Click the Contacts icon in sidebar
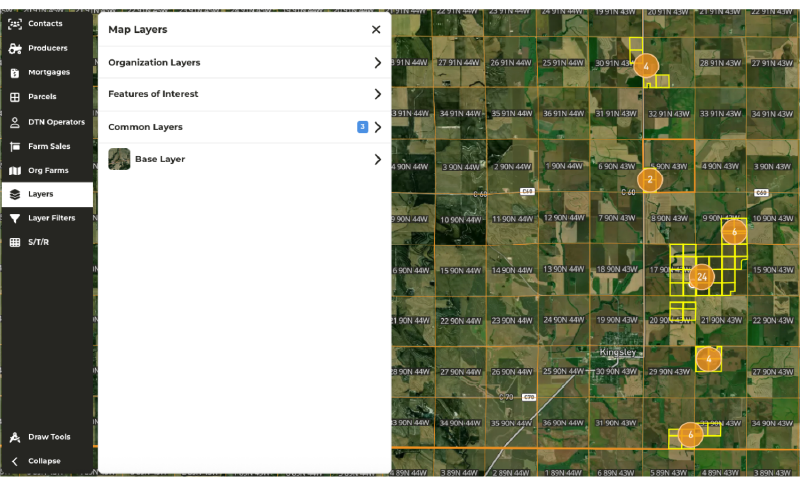Image resolution: width=801 pixels, height=494 pixels. click(15, 23)
